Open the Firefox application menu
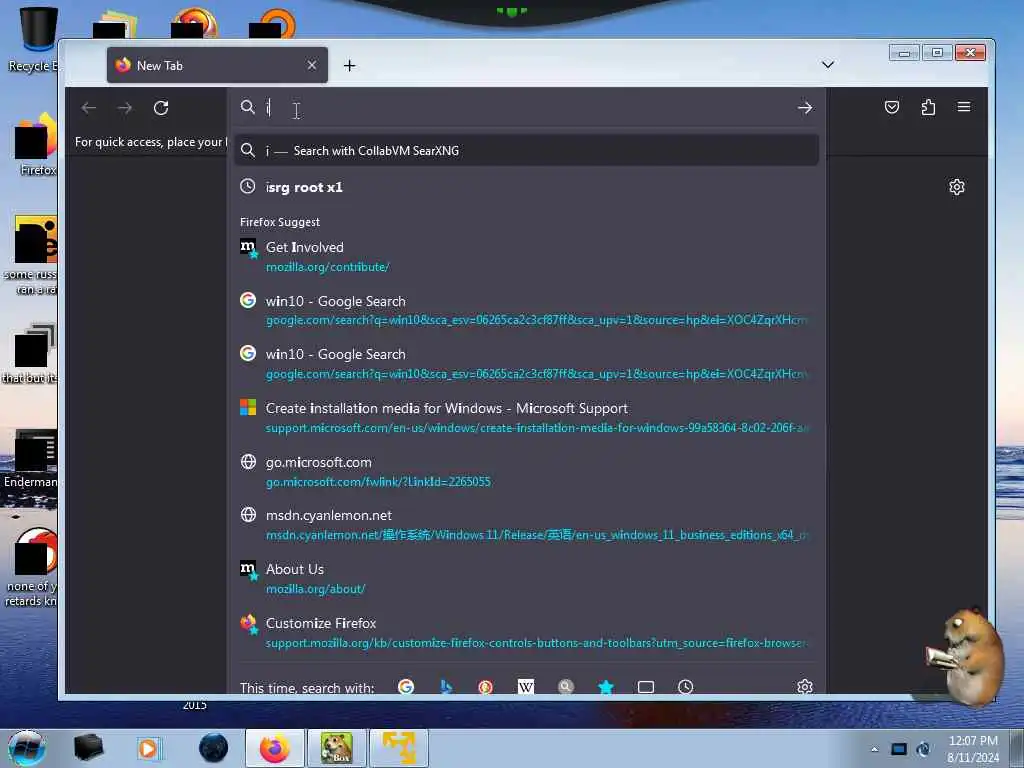 tap(964, 107)
